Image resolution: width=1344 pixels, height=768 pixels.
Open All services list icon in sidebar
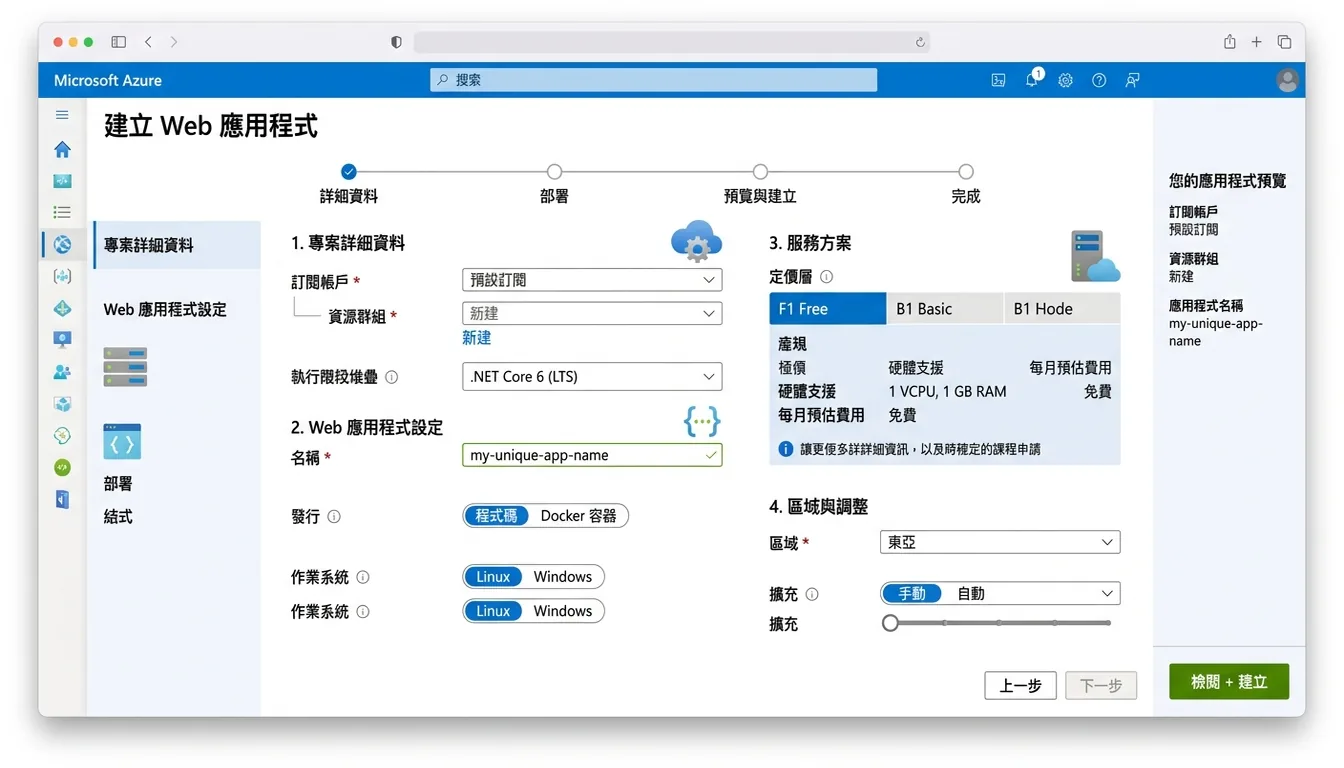(x=62, y=212)
